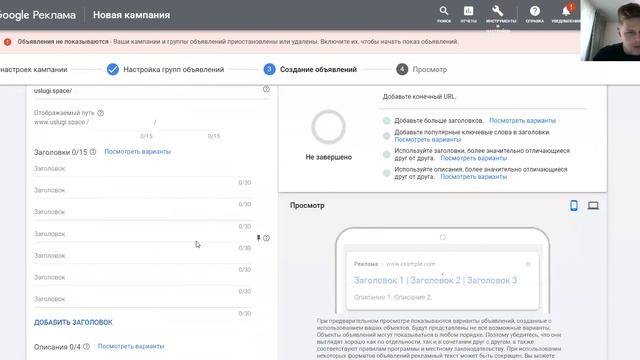Image resolution: width=640 pixels, height=360 pixels.
Task: Click help icon next to final URL field
Action: (x=266, y=89)
